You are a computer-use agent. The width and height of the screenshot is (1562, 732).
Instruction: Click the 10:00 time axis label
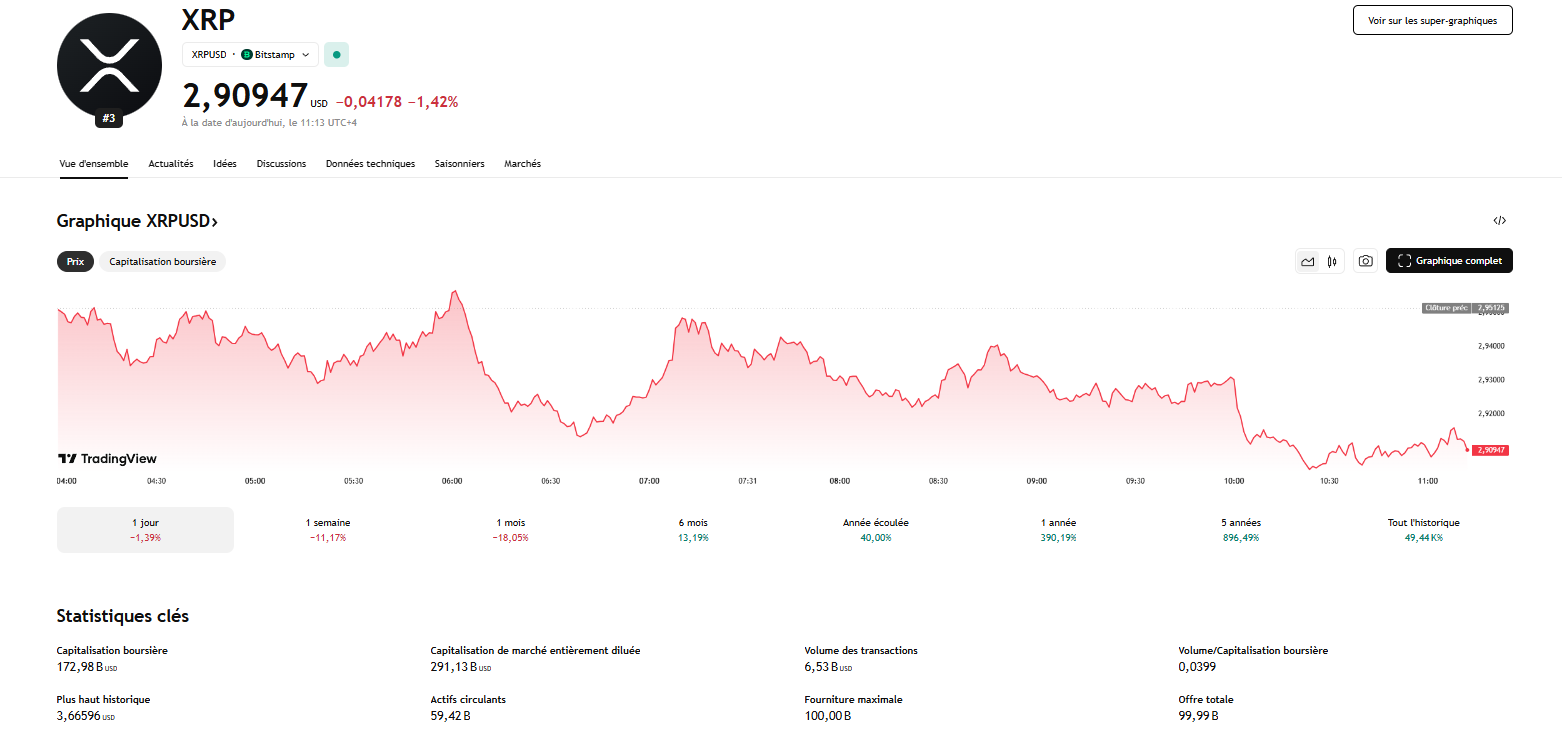click(1234, 481)
